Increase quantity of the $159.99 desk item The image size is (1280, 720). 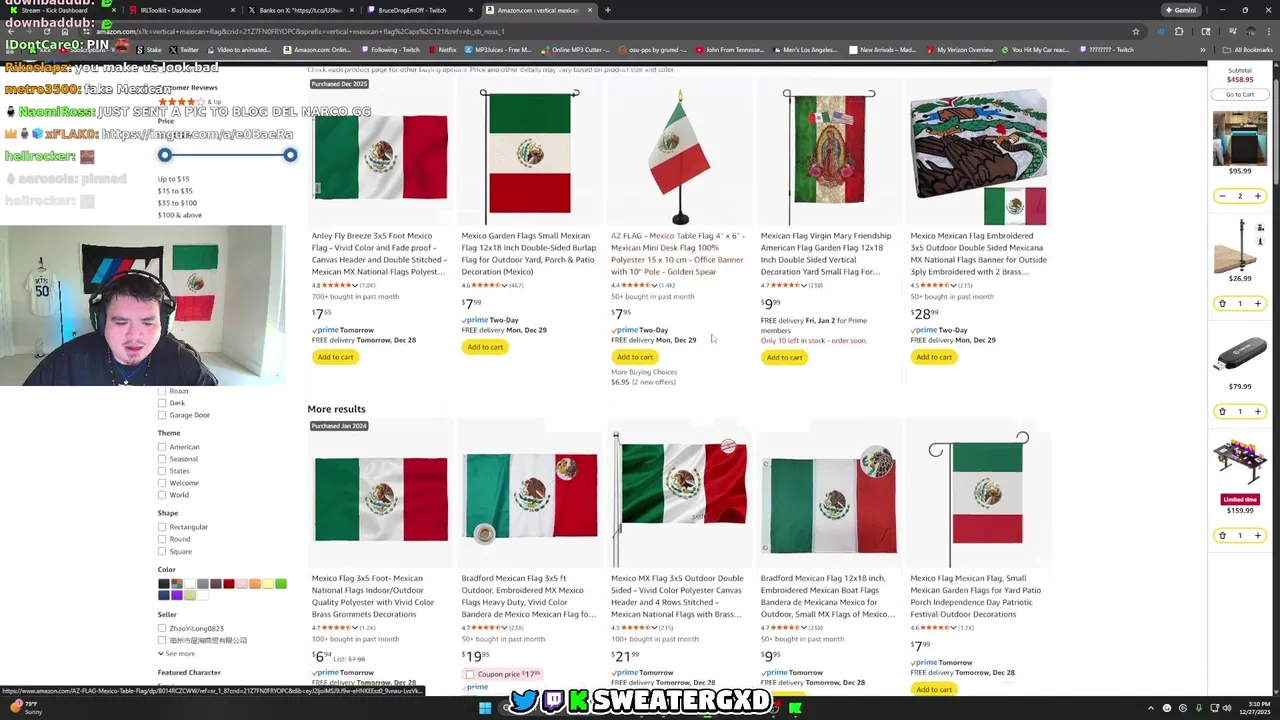tap(1258, 535)
